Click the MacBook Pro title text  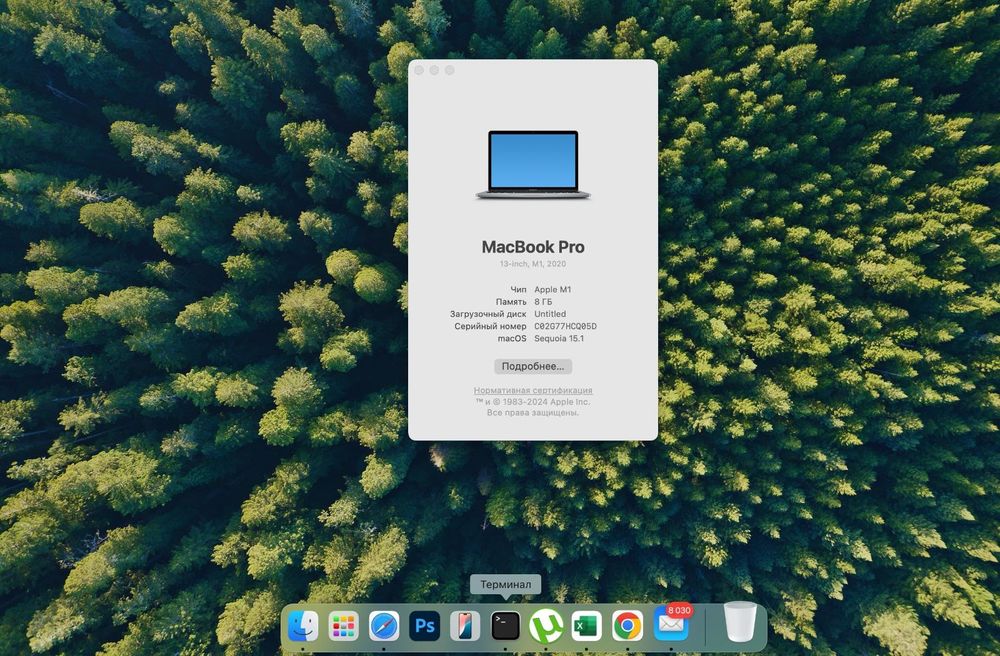[533, 247]
